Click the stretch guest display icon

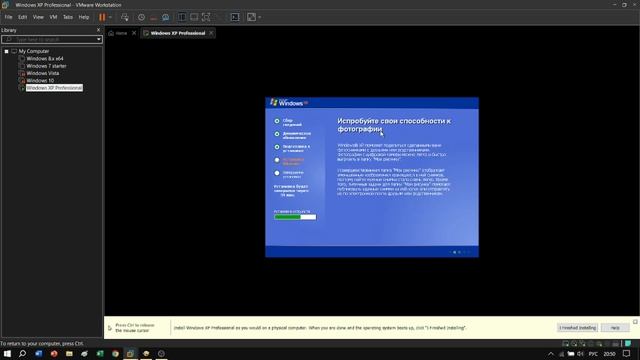click(x=251, y=17)
